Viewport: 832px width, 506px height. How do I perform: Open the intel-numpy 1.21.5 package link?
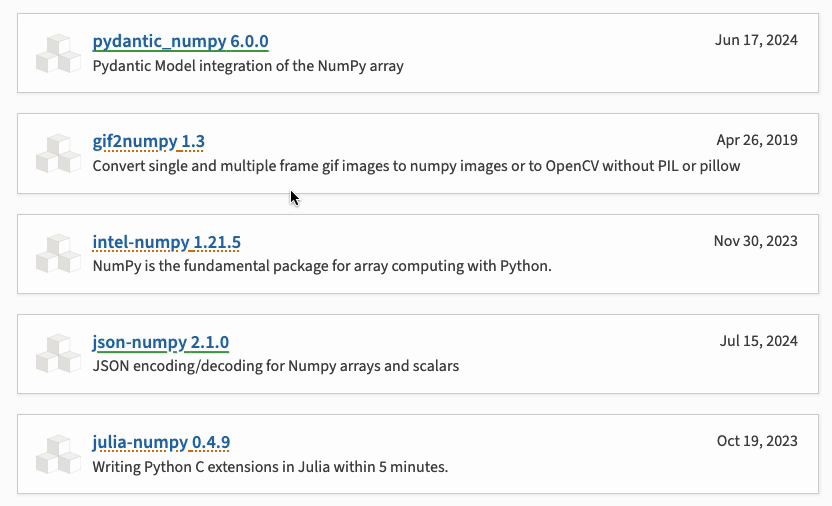(166, 242)
